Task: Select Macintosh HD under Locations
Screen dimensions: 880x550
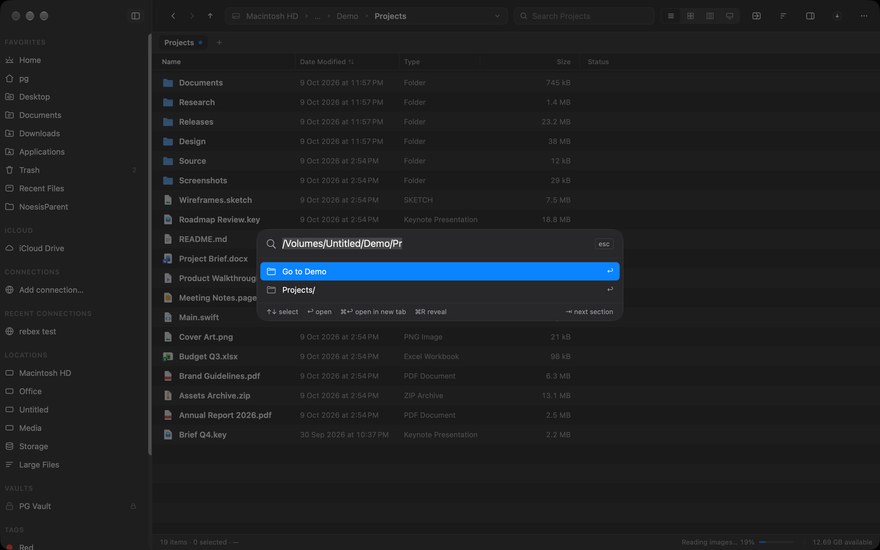Action: click(x=45, y=373)
